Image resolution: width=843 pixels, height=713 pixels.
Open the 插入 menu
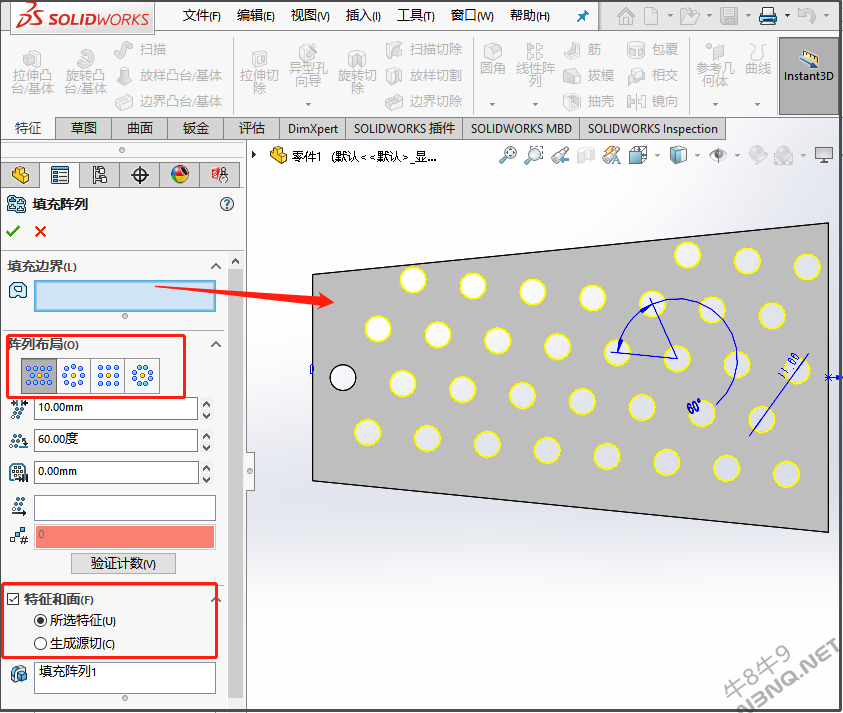coord(363,16)
